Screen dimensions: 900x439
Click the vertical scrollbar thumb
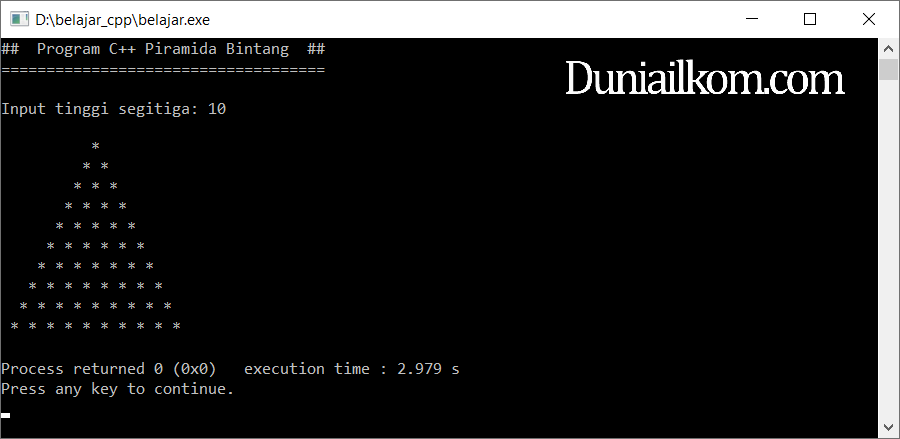(x=889, y=69)
